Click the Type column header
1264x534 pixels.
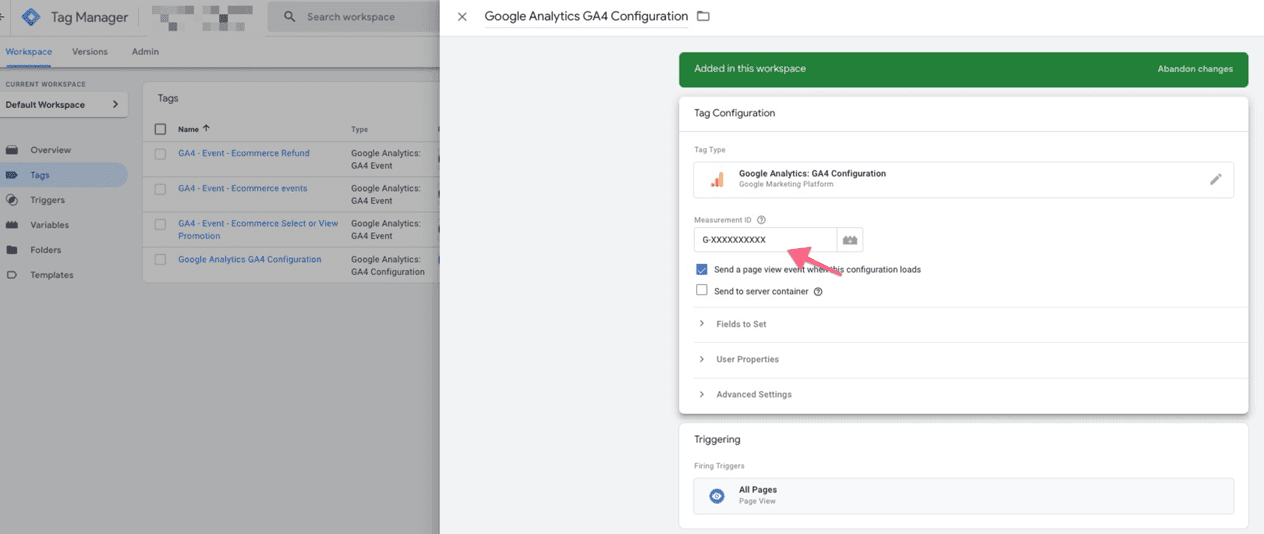click(360, 129)
